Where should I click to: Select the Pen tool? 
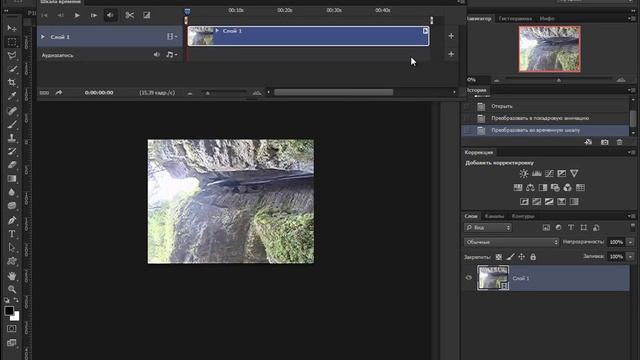click(12, 220)
